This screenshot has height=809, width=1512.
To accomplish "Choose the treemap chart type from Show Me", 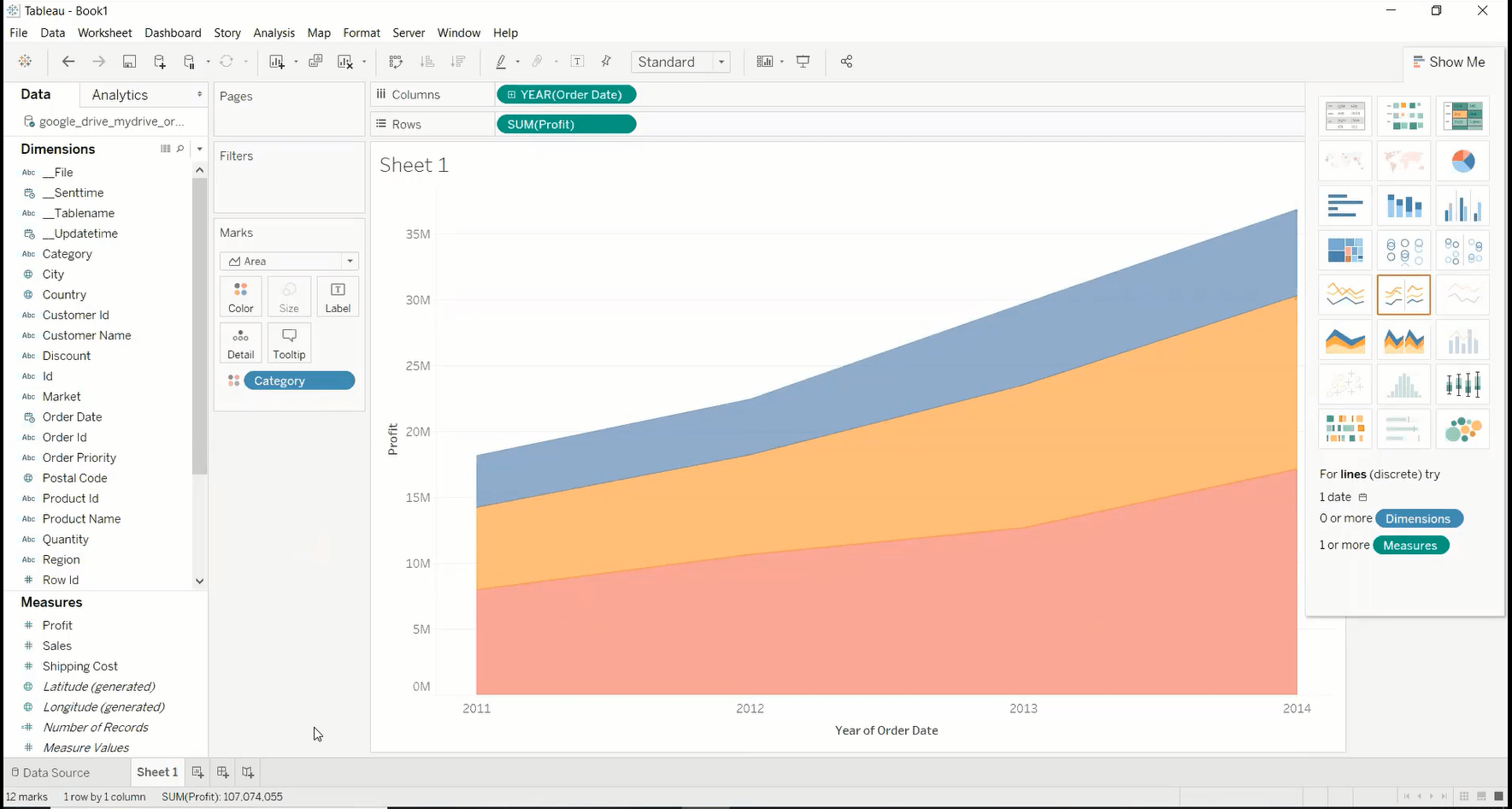I will pyautogui.click(x=1344, y=250).
